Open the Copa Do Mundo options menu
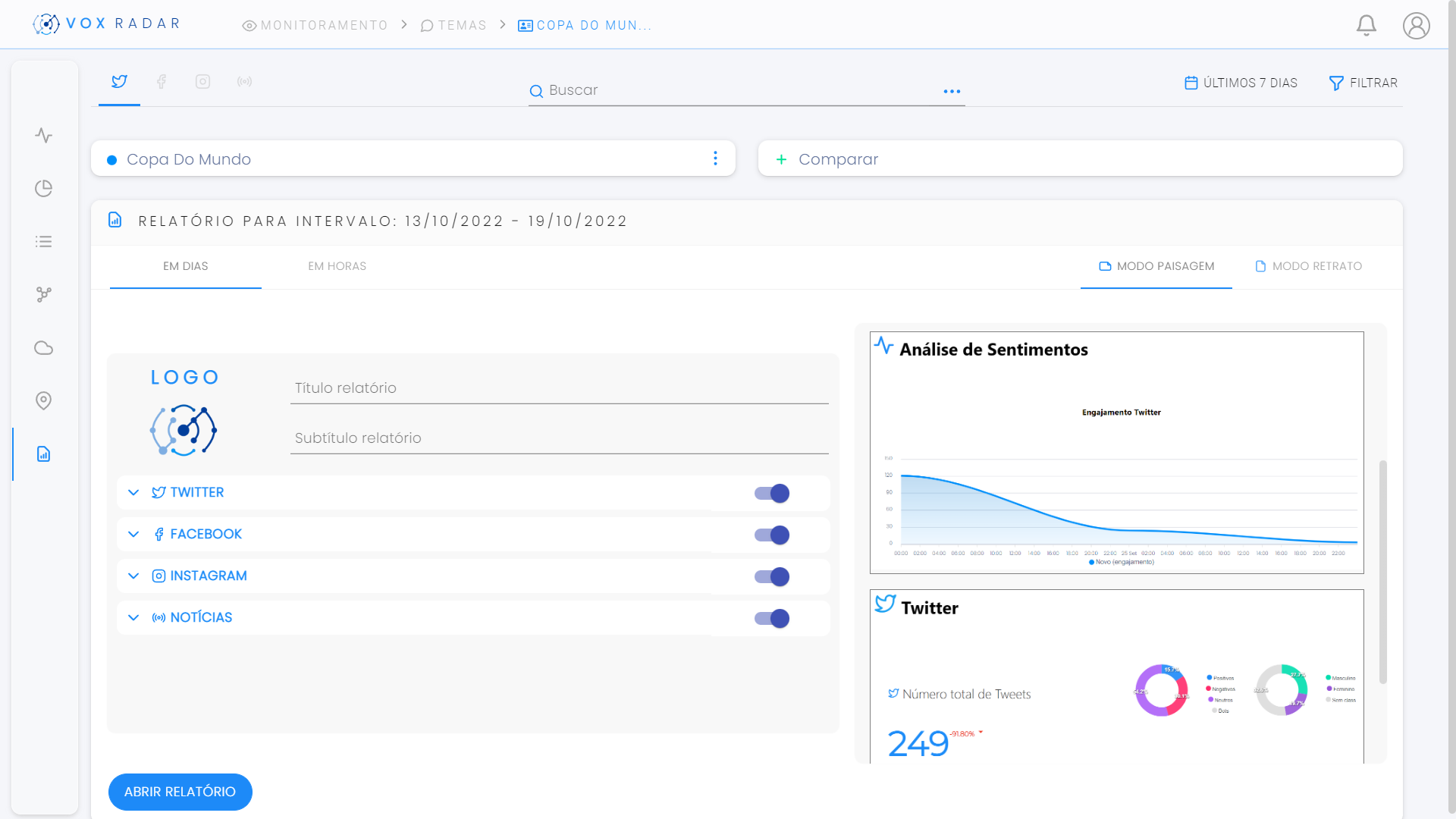 click(x=715, y=158)
